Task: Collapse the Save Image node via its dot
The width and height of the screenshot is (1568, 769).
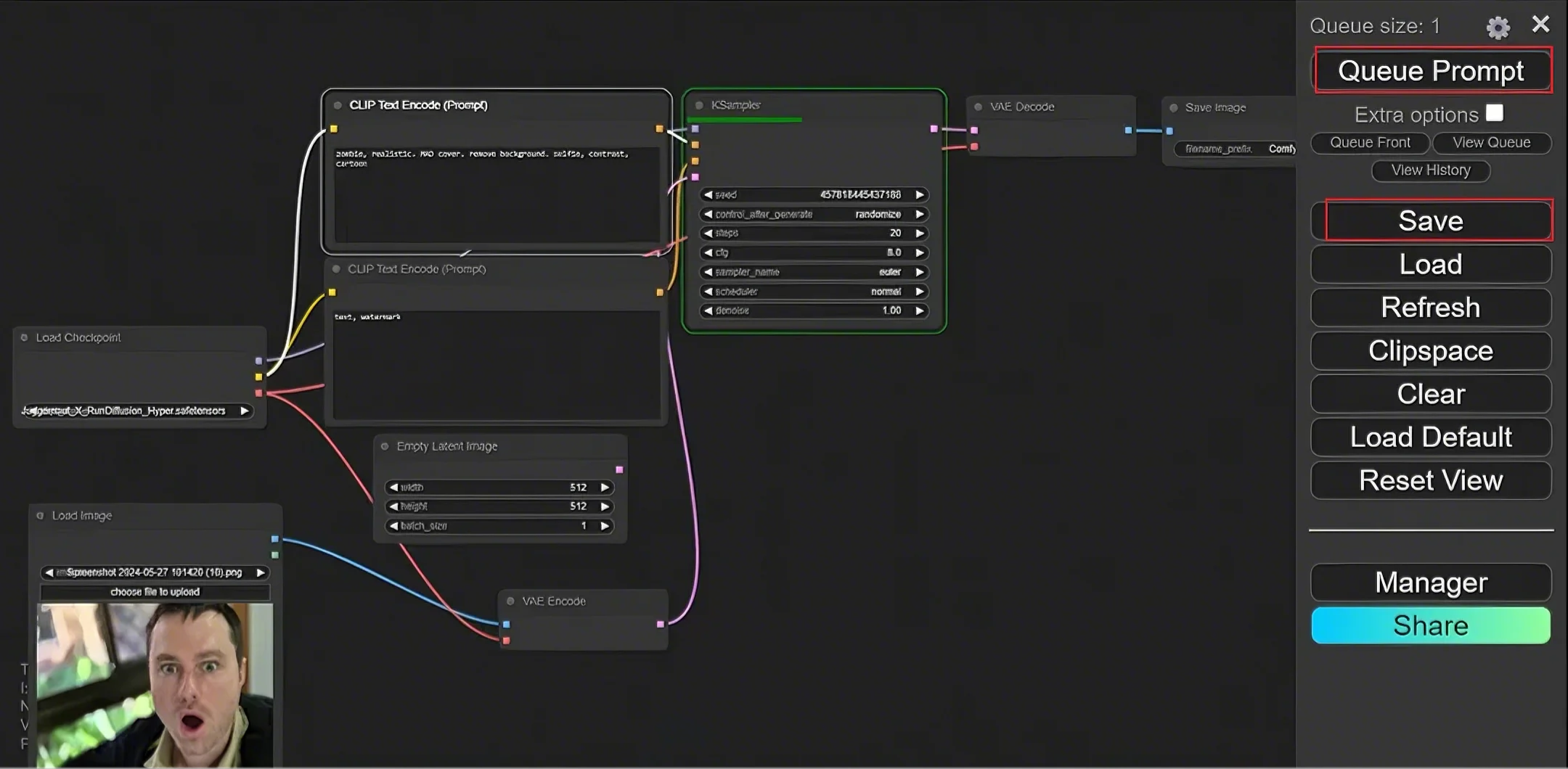Action: [1173, 107]
